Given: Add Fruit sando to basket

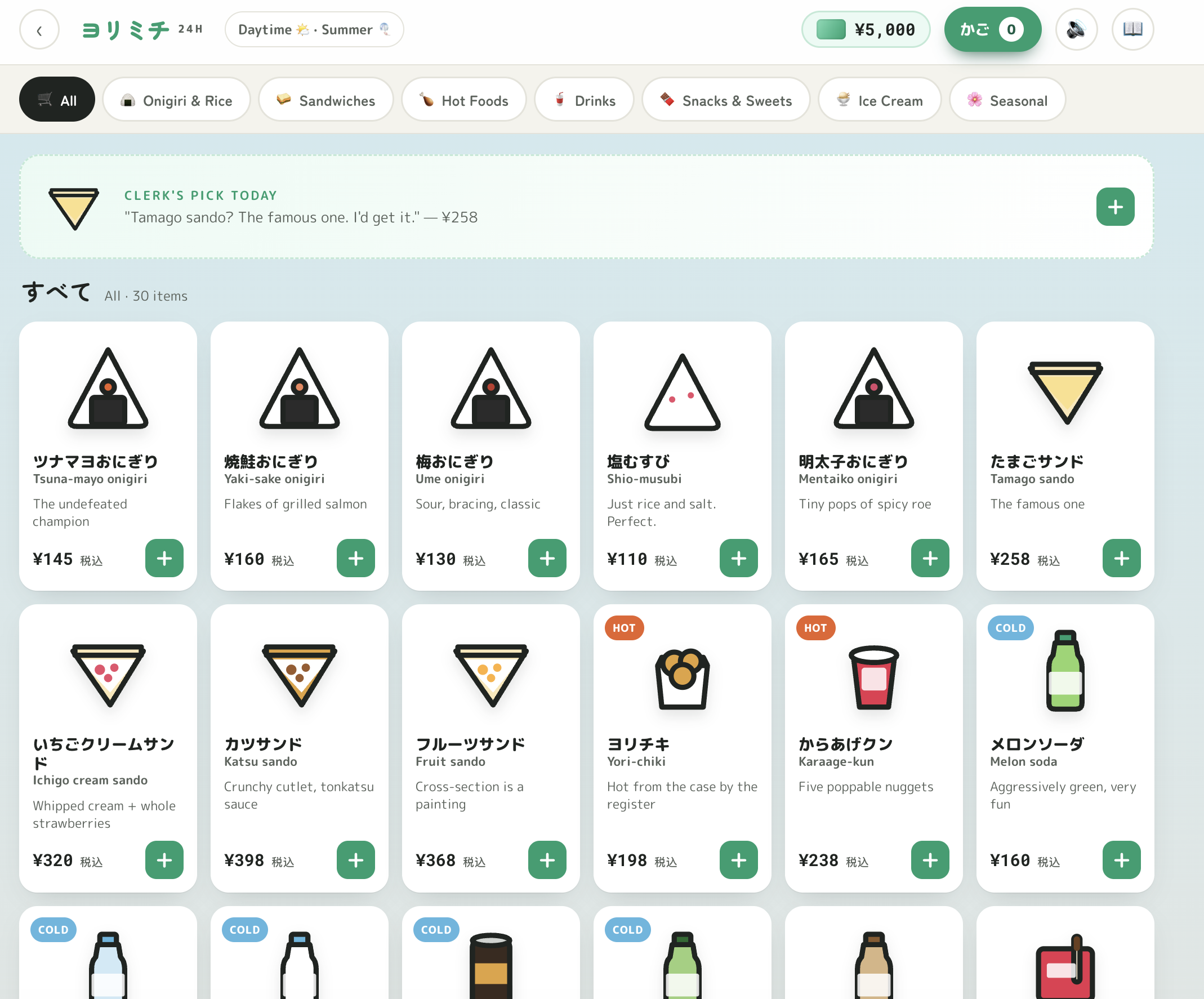Looking at the screenshot, I should (x=547, y=860).
